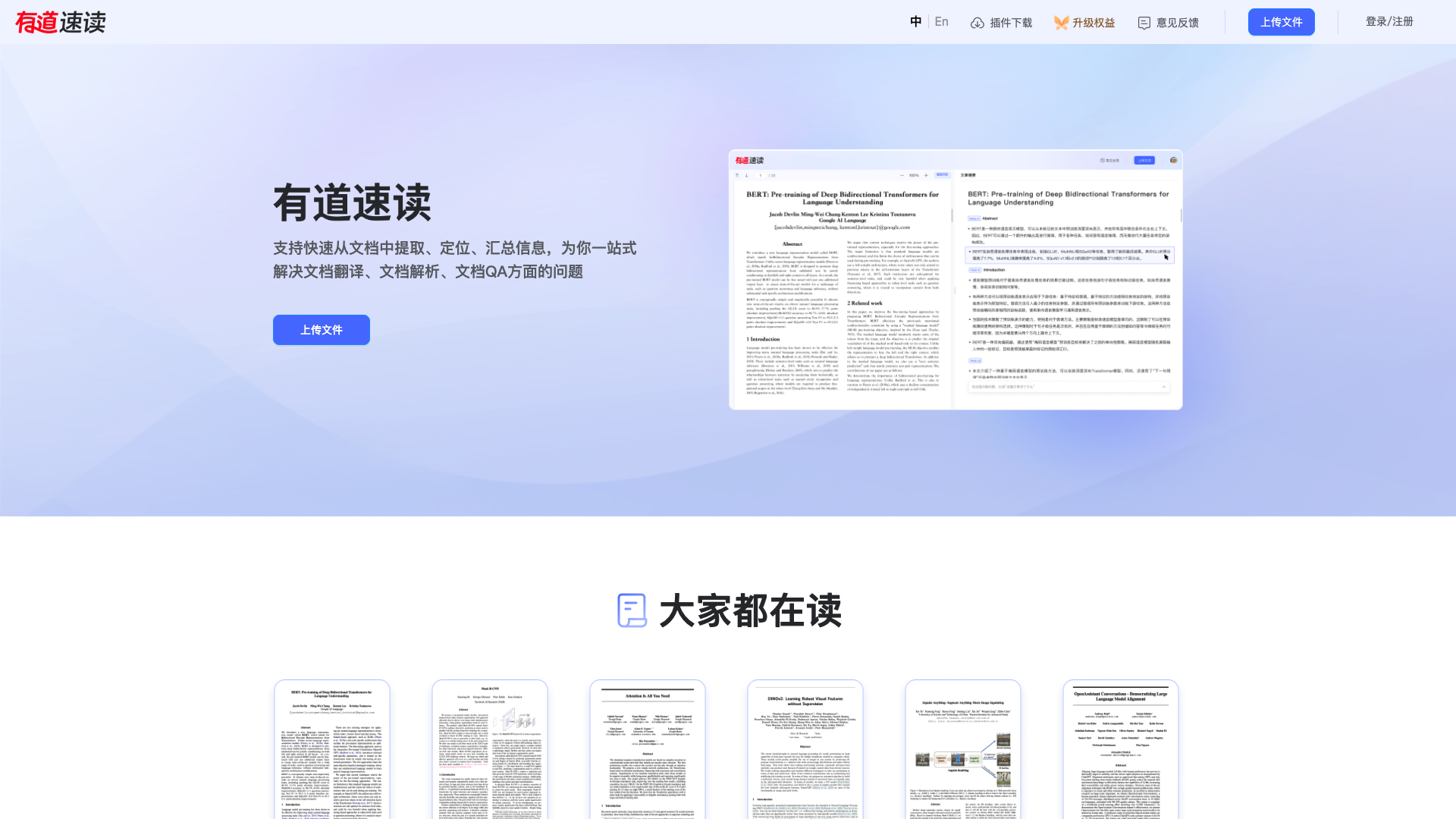Screen dimensions: 1456x819
Task: Click the header 上传文件 button
Action: (x=1282, y=22)
